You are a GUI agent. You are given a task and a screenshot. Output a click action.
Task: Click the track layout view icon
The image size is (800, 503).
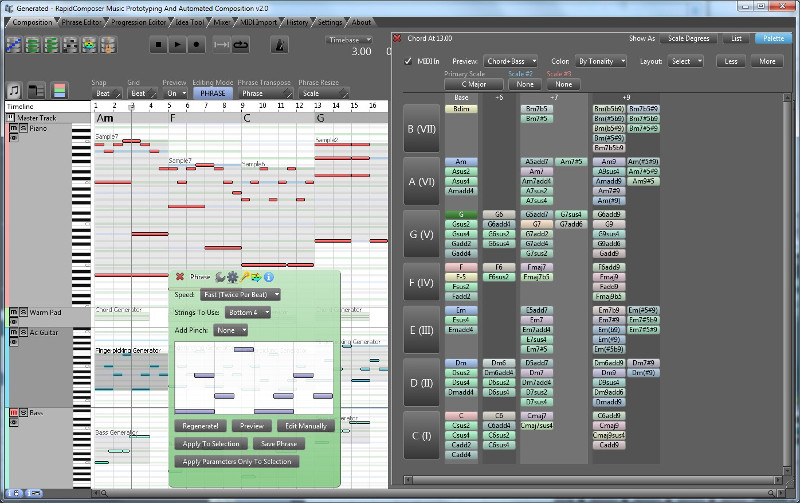click(36, 91)
